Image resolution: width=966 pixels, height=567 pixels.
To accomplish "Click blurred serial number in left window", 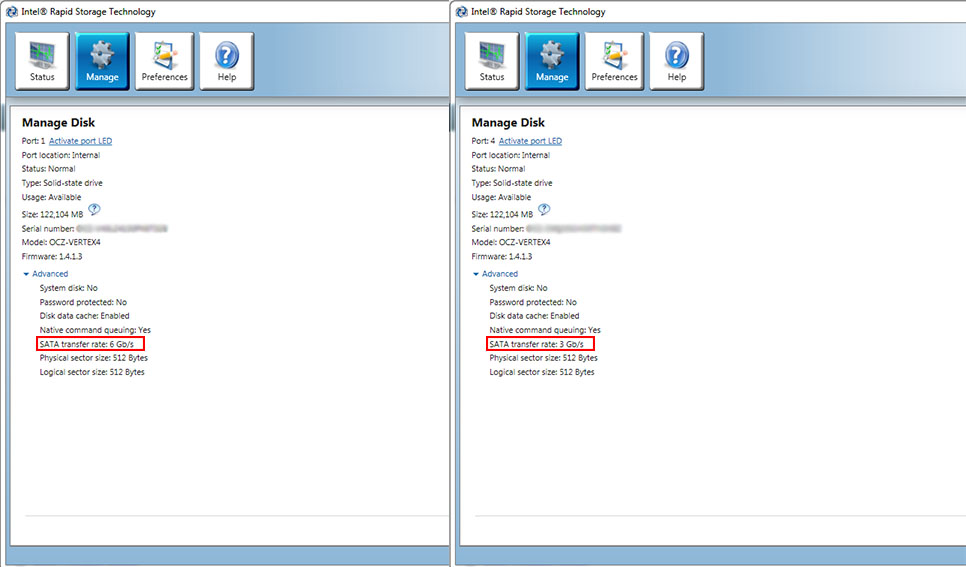I will pos(122,229).
